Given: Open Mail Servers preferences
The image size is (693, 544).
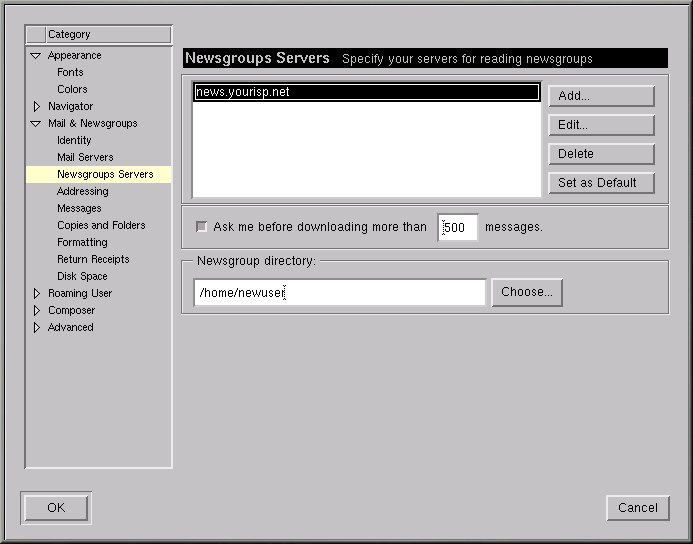Looking at the screenshot, I should [85, 158].
